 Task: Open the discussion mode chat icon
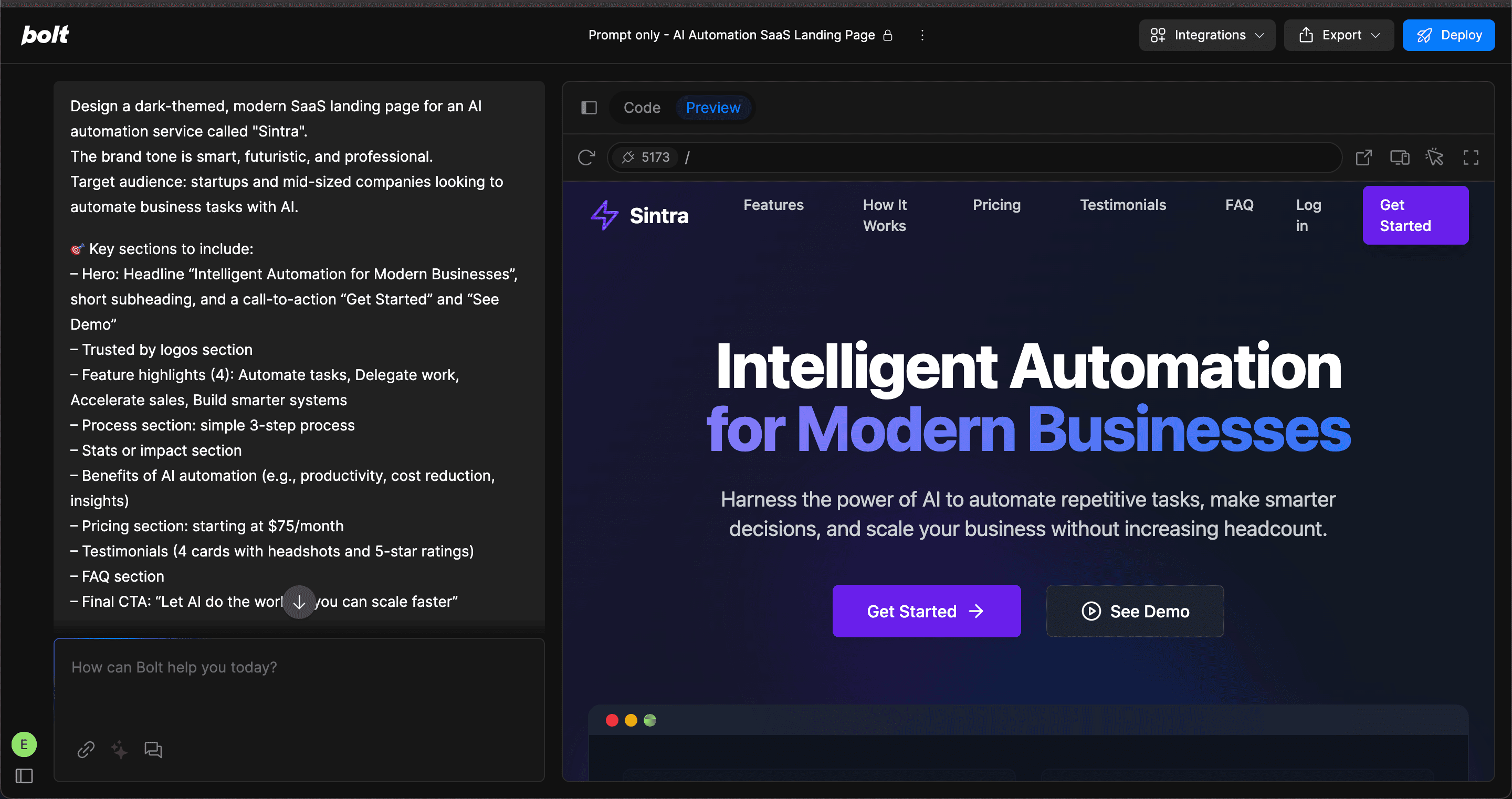click(153, 750)
